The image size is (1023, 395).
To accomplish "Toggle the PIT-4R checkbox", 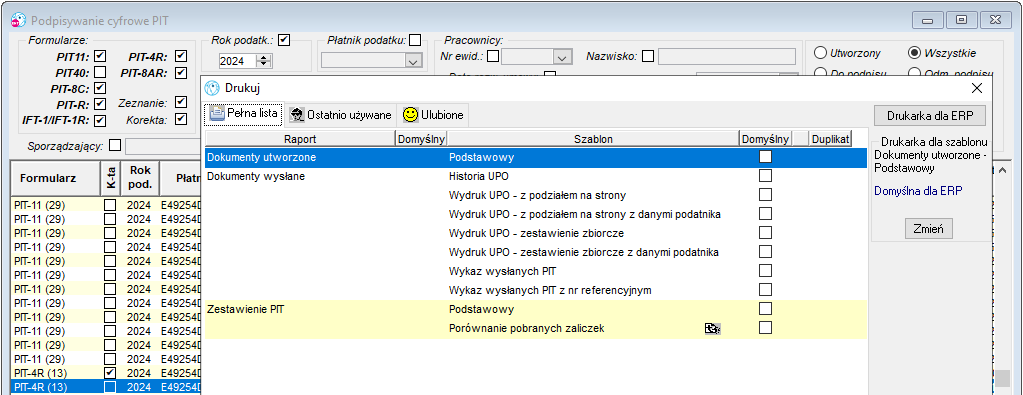I will 181,56.
